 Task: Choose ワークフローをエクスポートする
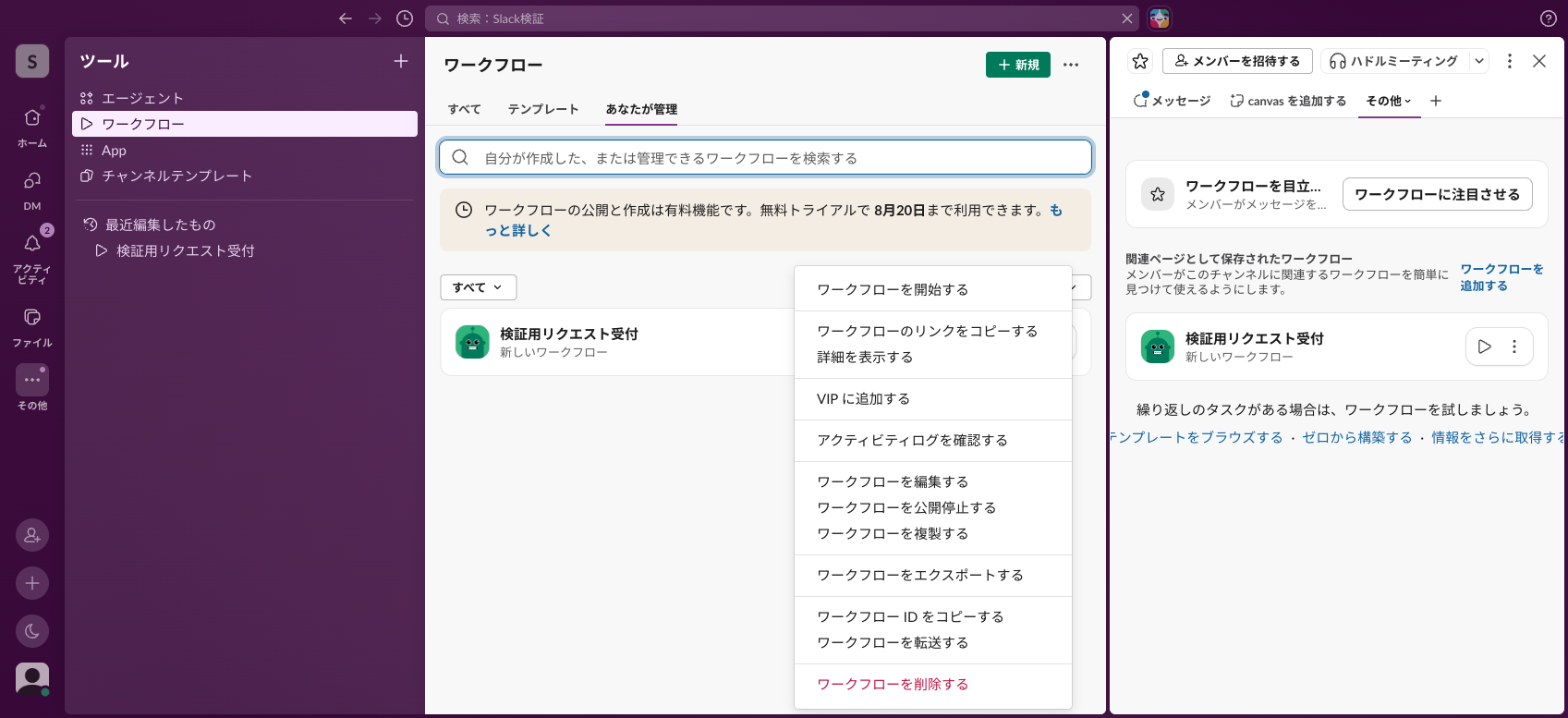coord(933,575)
